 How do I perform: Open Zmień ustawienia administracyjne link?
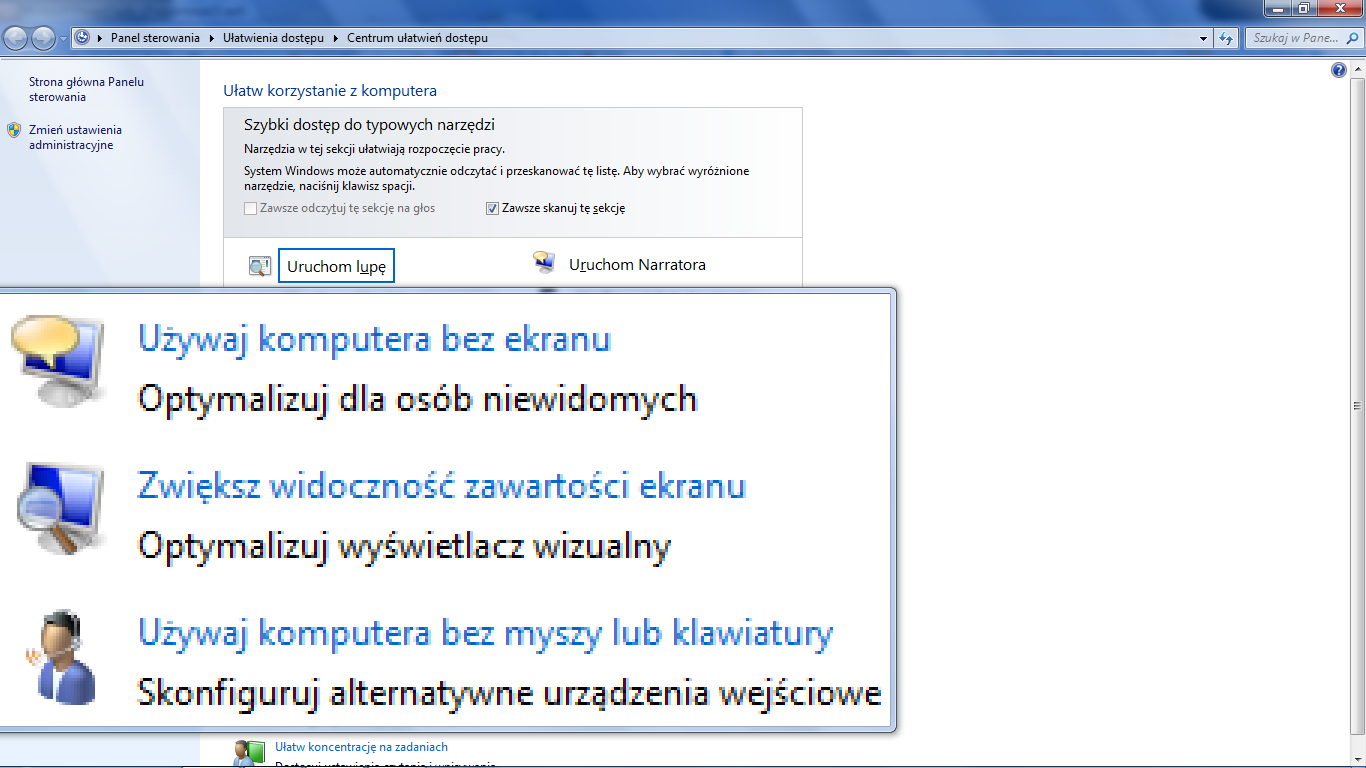click(x=75, y=137)
